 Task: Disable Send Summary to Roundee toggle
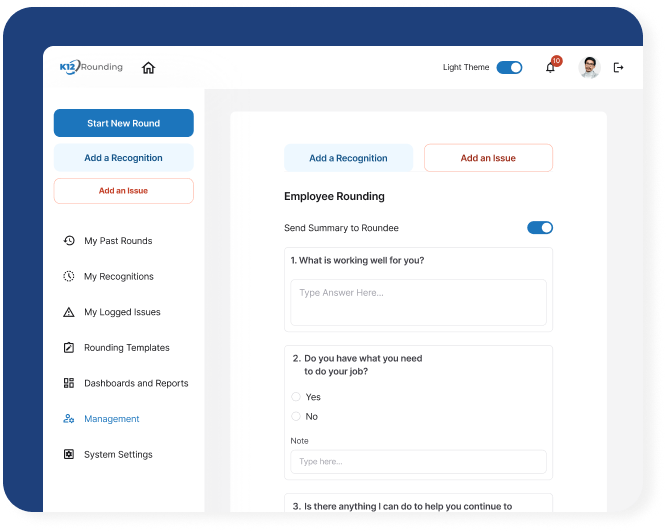[x=540, y=228]
